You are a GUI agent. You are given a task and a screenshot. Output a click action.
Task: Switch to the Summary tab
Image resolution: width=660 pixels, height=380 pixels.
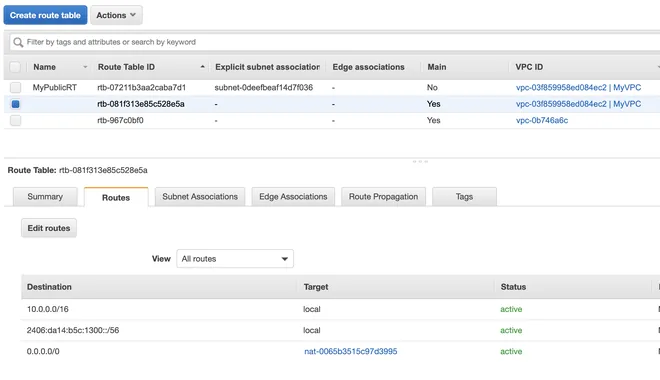45,197
